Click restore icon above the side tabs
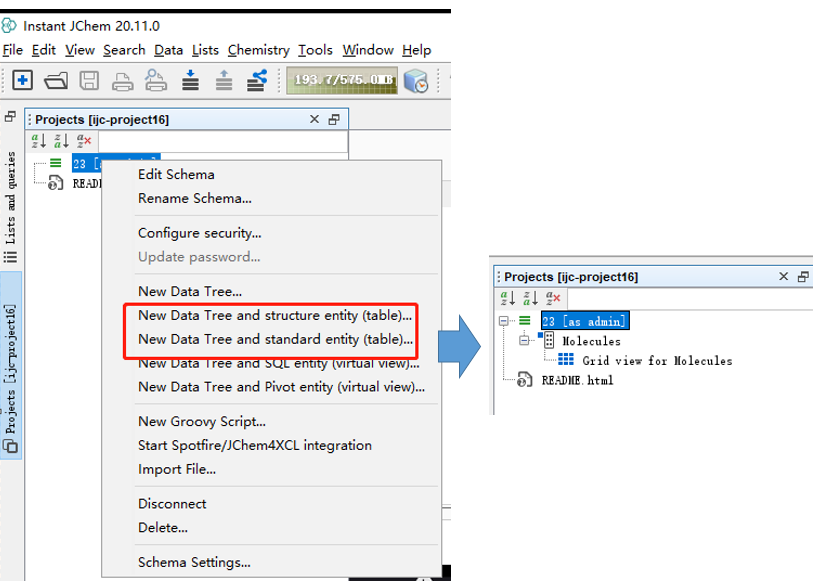The image size is (817, 582). point(10,117)
